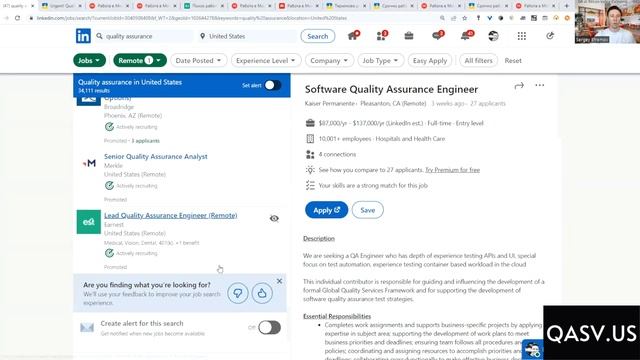Open the Earnest company logo
640x360 pixels.
89,222
